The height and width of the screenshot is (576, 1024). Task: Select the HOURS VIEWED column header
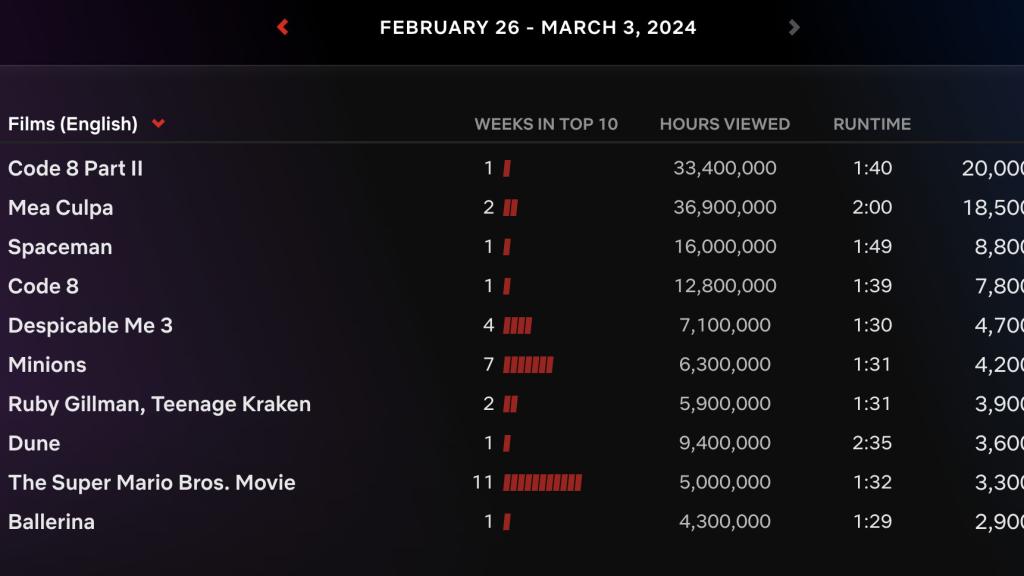(723, 124)
